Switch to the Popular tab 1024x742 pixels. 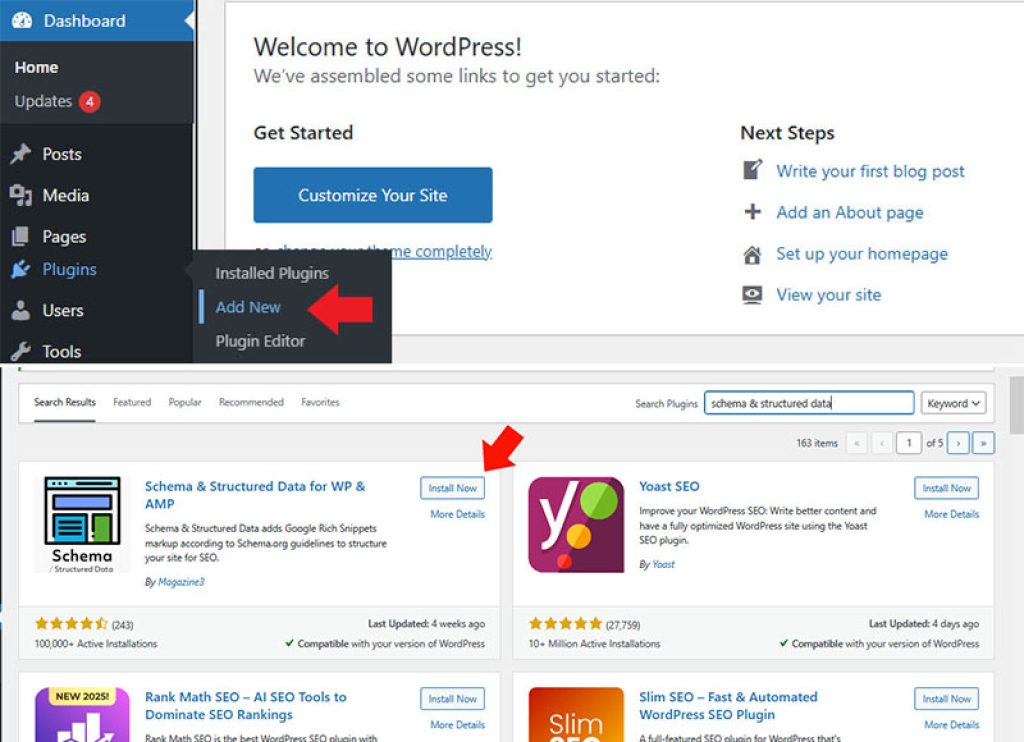(185, 402)
